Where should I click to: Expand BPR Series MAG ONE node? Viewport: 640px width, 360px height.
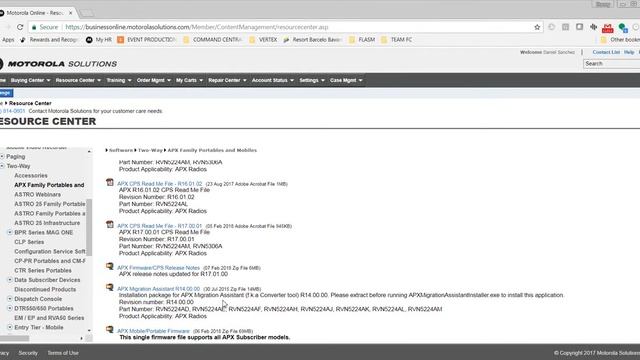click(10, 232)
